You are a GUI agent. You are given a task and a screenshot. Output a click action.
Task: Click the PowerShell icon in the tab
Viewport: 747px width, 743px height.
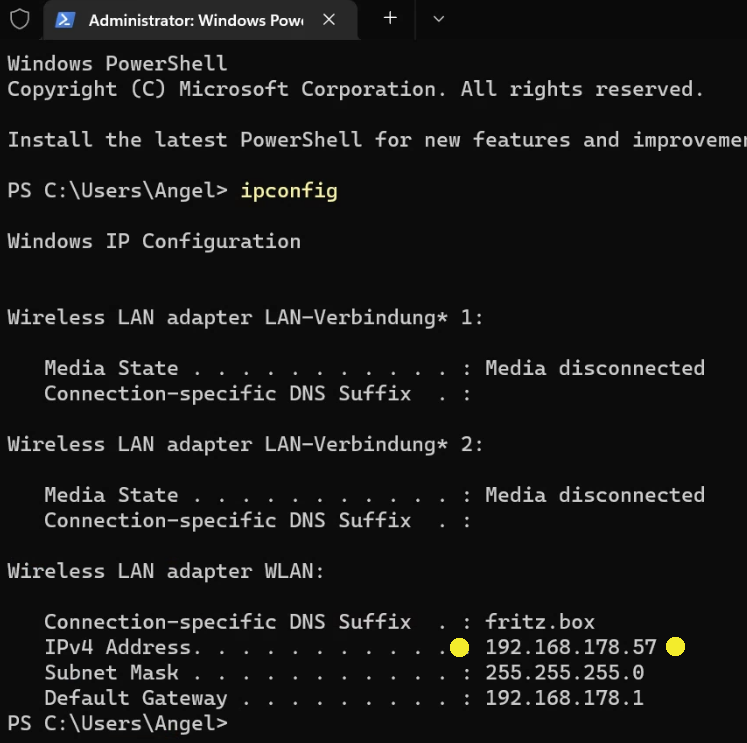pos(66,19)
